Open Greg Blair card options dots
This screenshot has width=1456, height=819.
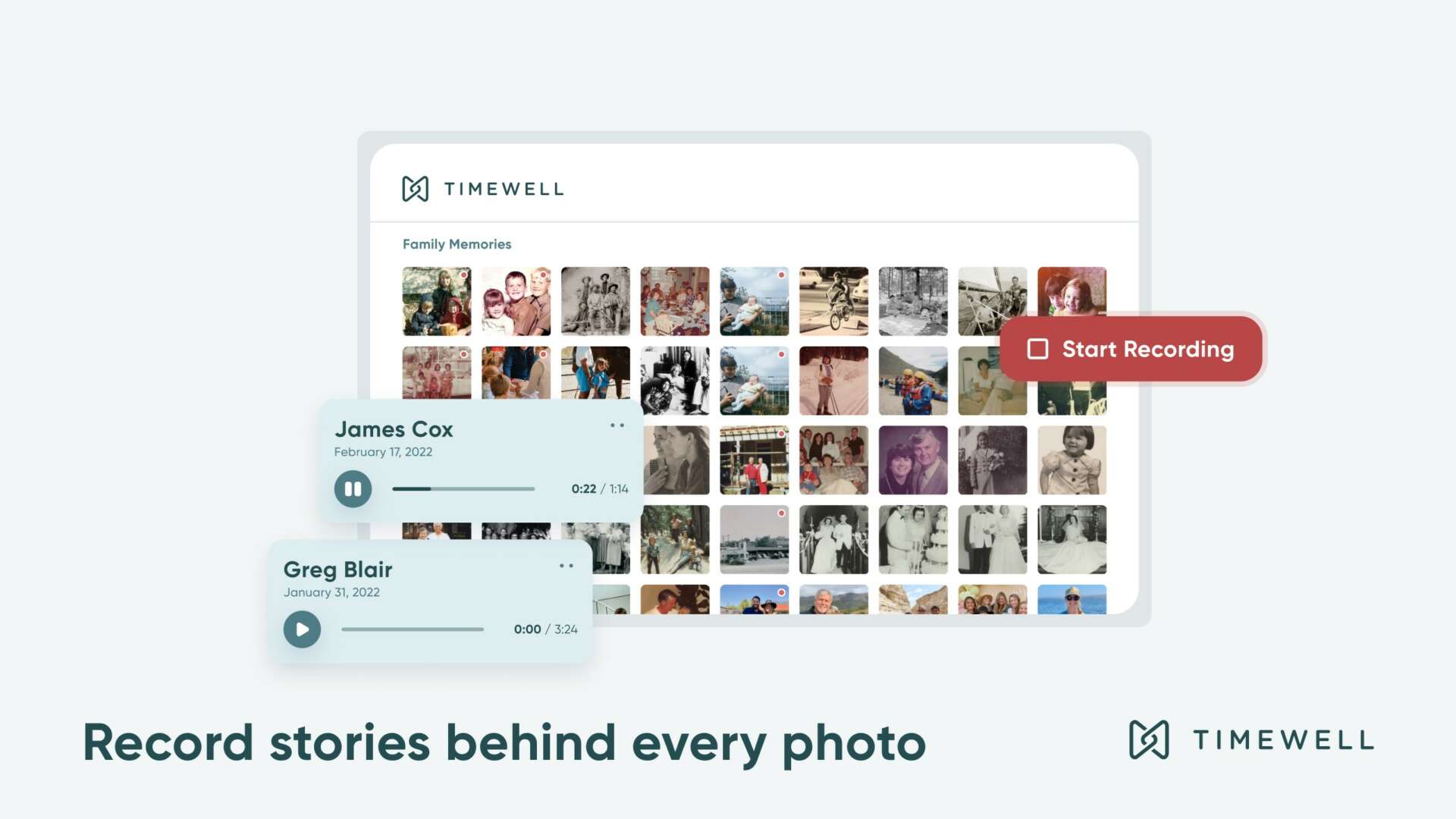click(x=566, y=566)
